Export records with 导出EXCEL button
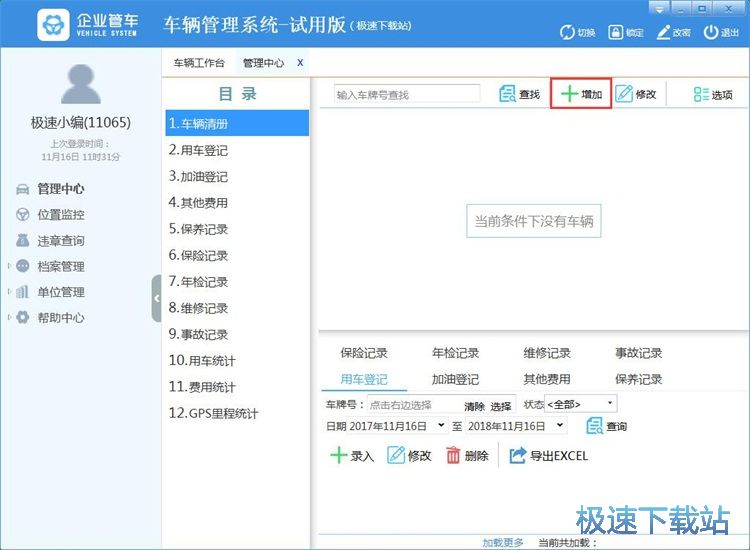This screenshot has width=750, height=550. pos(548,456)
